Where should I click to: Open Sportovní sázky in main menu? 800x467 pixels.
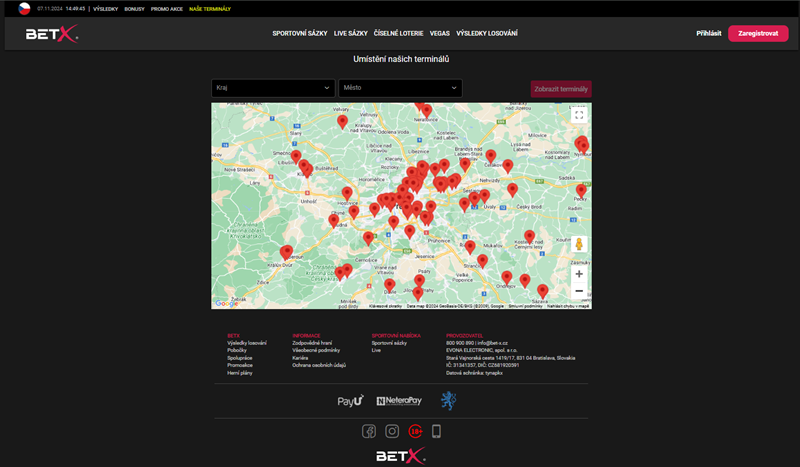pyautogui.click(x=300, y=34)
